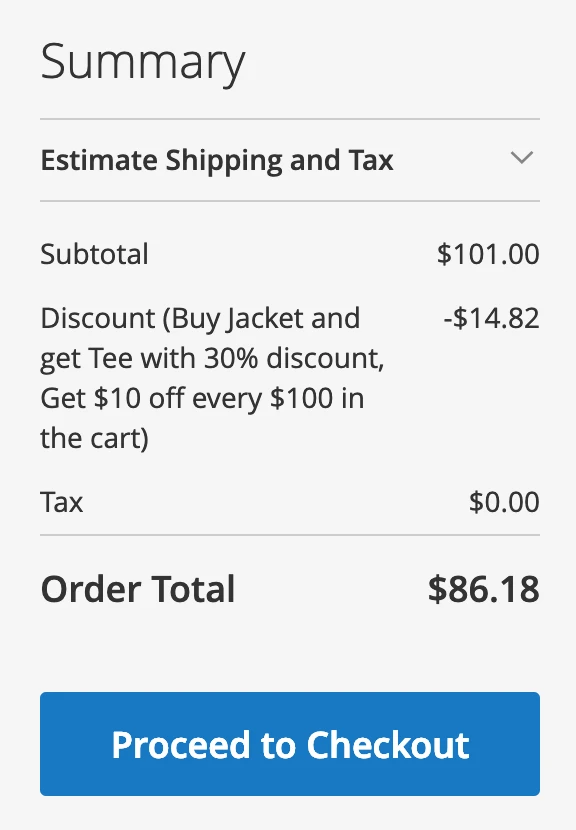Select the Summary heading

point(141,62)
